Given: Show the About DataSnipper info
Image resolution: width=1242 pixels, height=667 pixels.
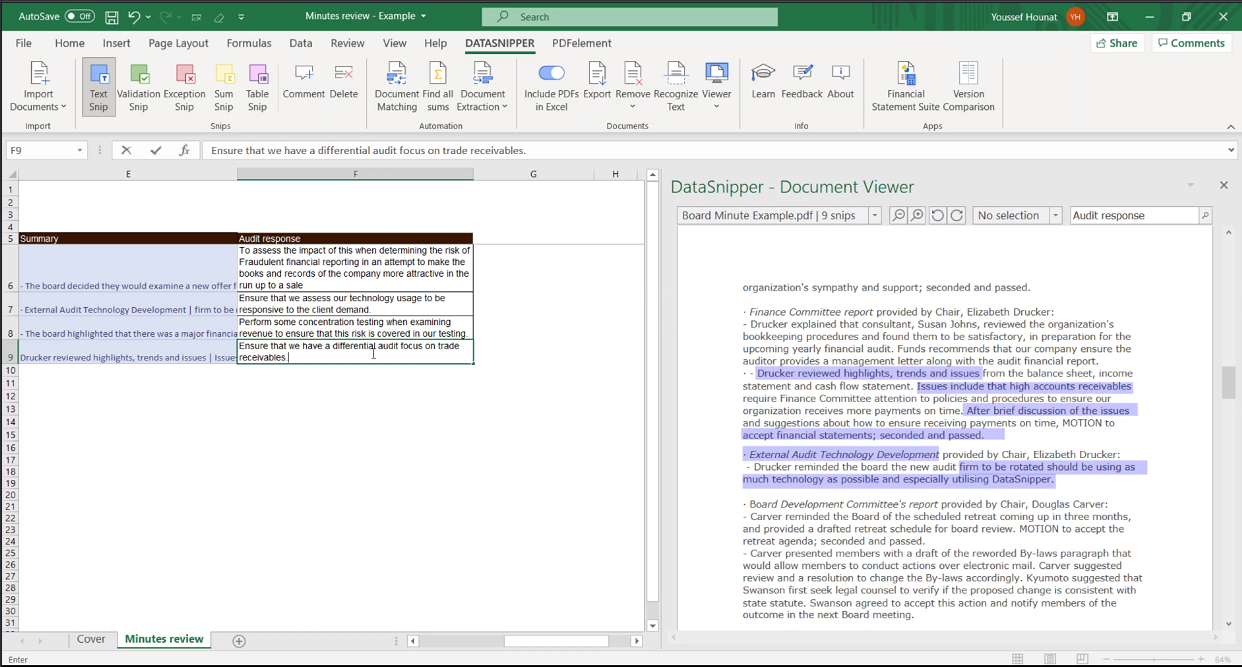Looking at the screenshot, I should click(841, 81).
